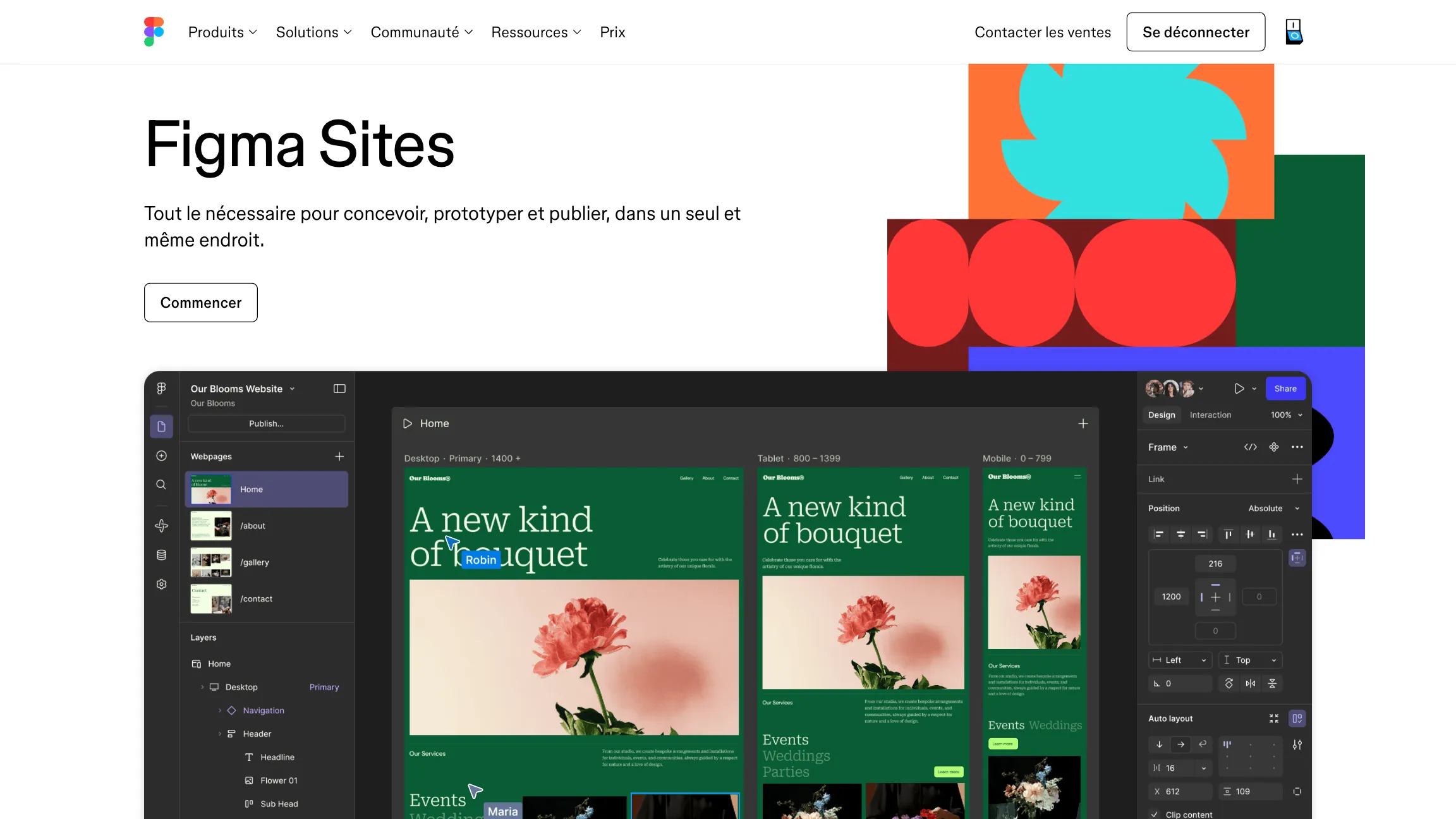
Task: Open the /about webpage
Action: coord(266,526)
